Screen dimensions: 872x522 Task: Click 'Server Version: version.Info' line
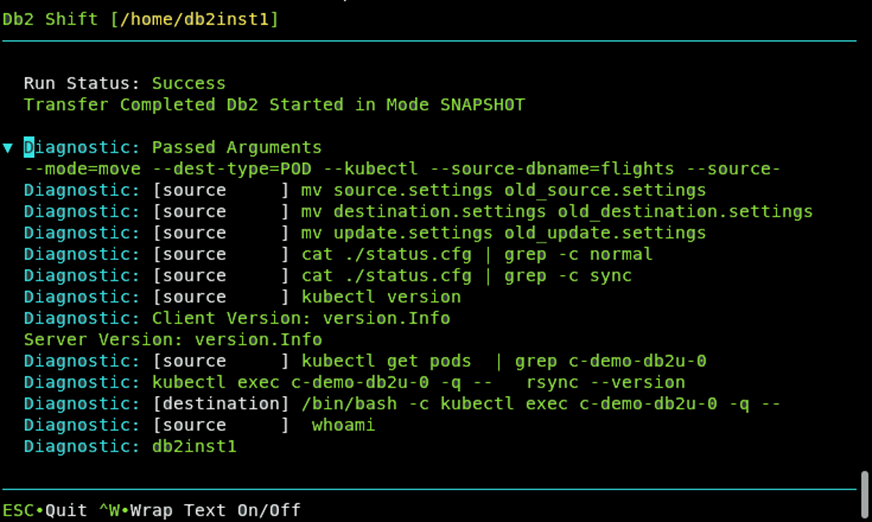pos(173,339)
